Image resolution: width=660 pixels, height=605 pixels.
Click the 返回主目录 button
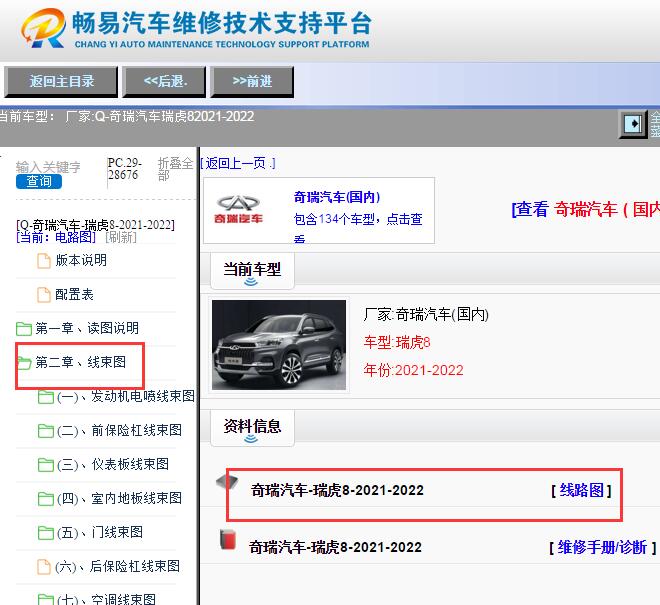pyautogui.click(x=61, y=81)
